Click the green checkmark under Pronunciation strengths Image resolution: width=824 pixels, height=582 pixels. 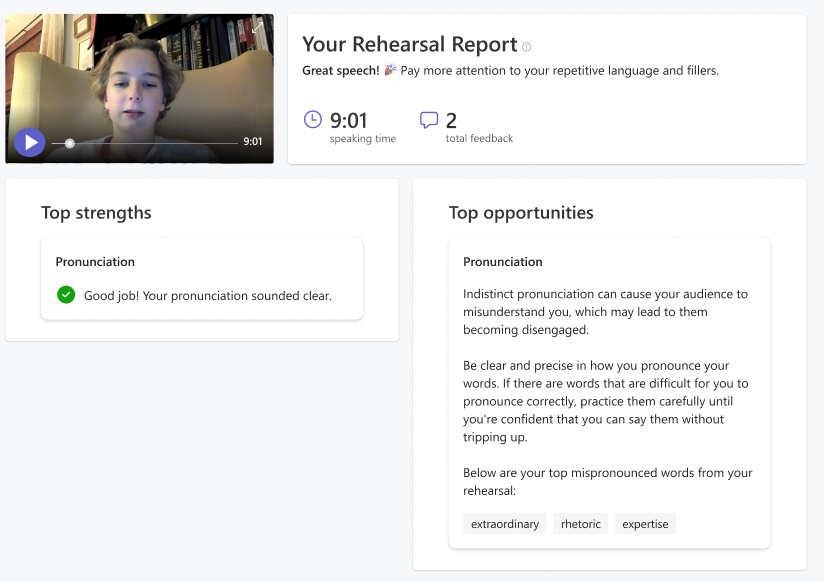tap(66, 294)
